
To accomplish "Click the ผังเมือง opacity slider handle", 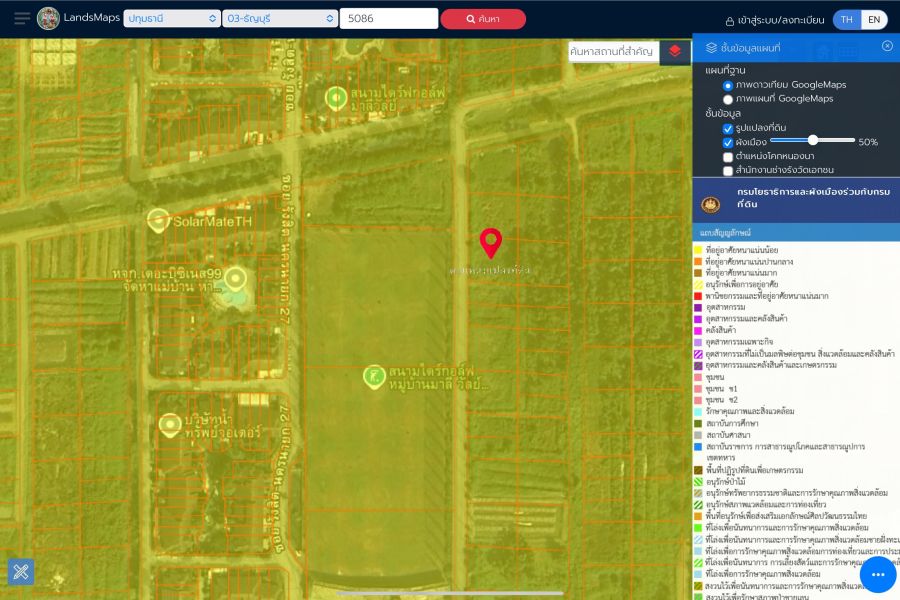I will pyautogui.click(x=813, y=141).
